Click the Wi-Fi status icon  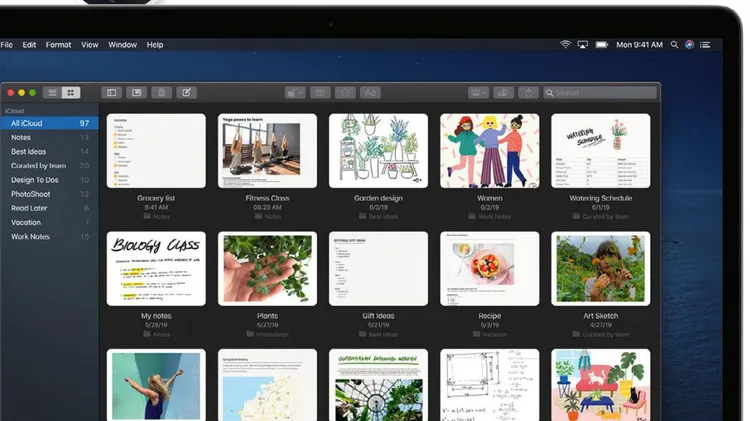coord(565,44)
